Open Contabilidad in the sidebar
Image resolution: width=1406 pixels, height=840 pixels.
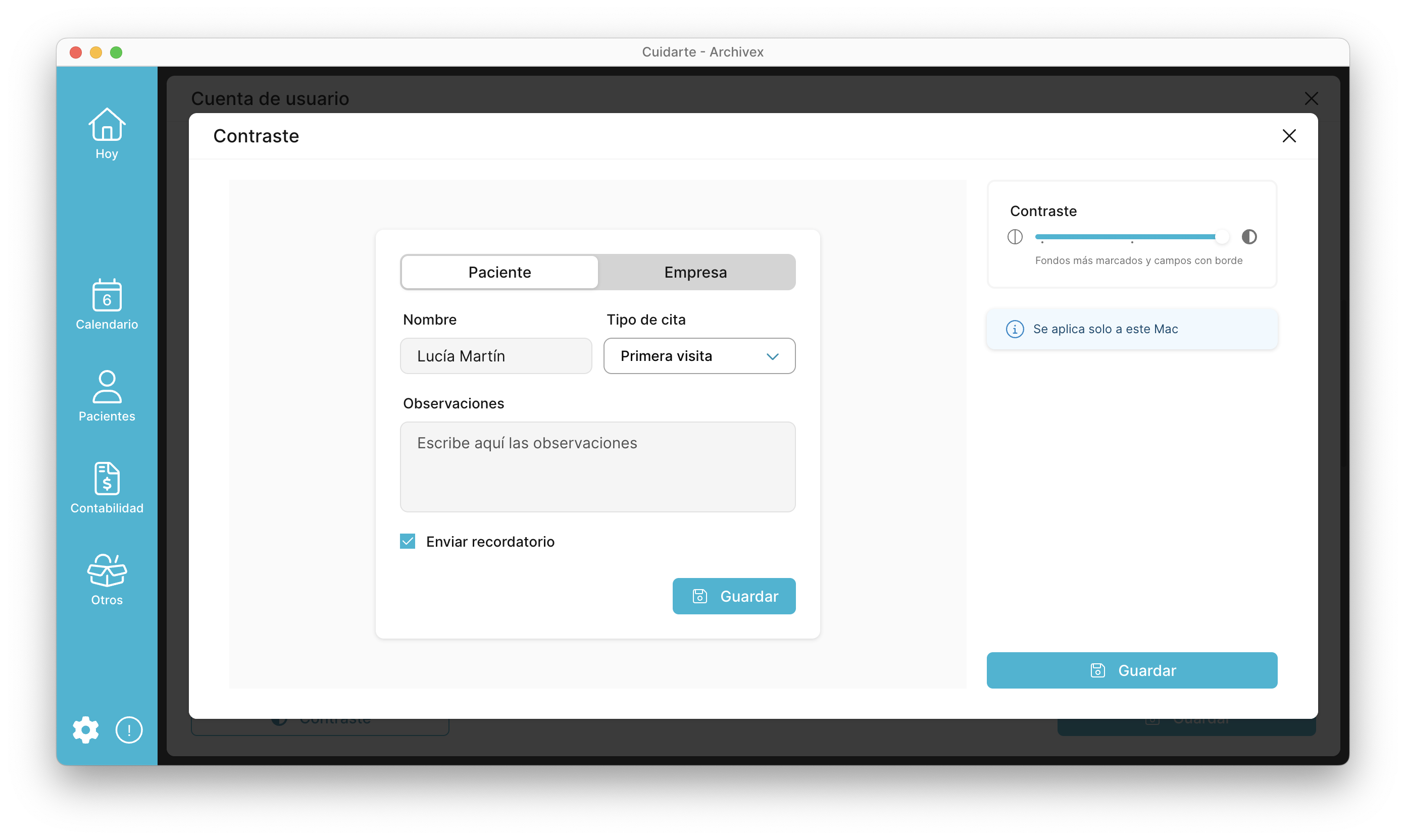pos(107,488)
